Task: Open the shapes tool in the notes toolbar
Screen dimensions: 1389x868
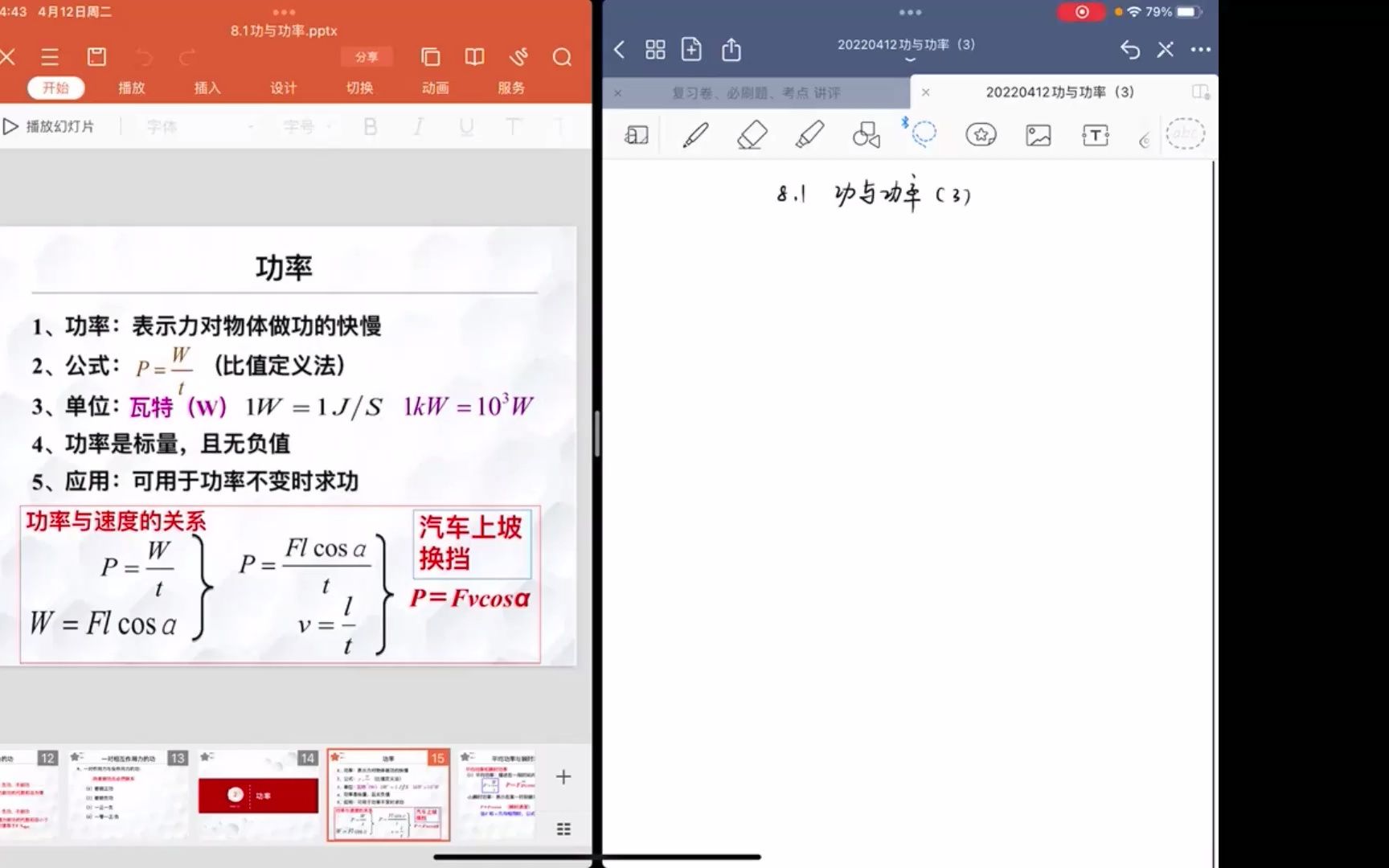Action: pyautogui.click(x=866, y=134)
